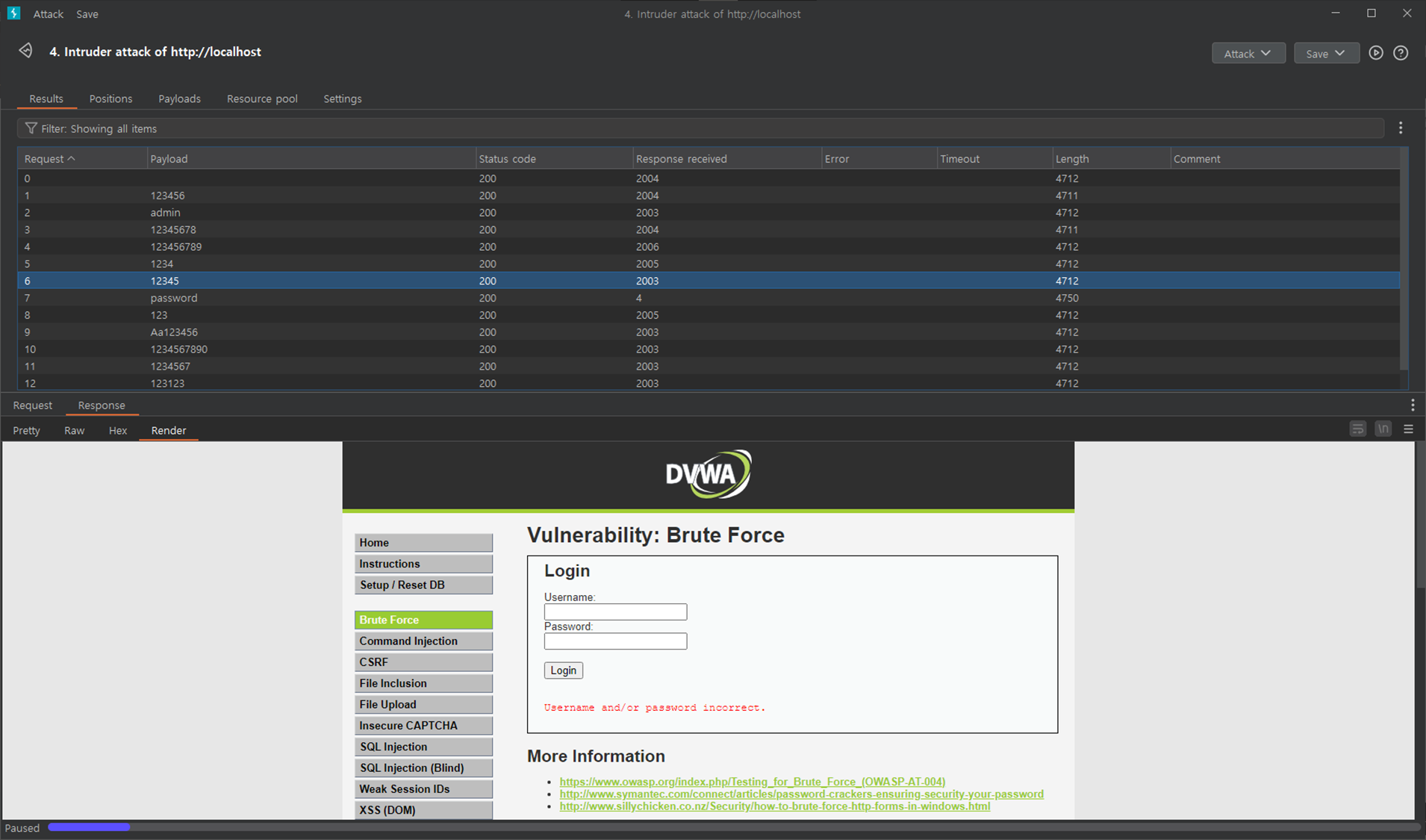Open the response viewer hamburger menu
Viewport: 1426px width, 840px height.
pos(1408,429)
